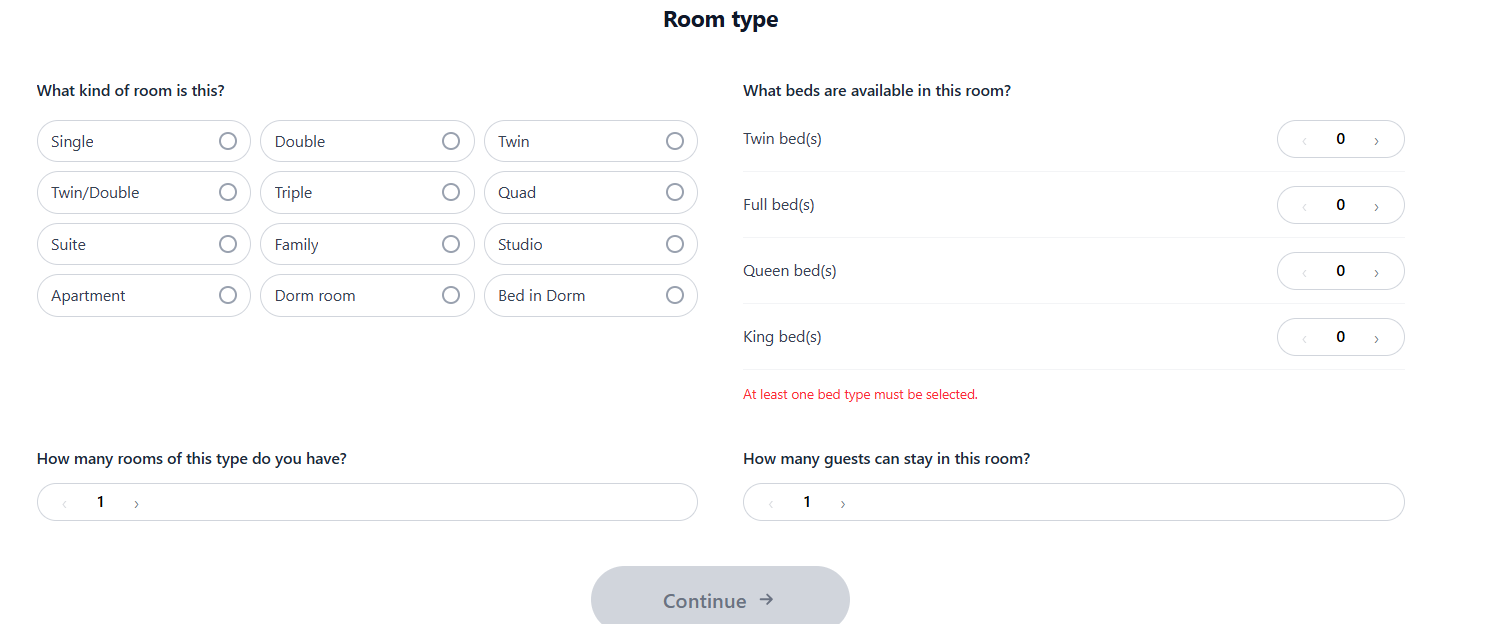Select the Suite room type
The height and width of the screenshot is (624, 1492).
tap(144, 244)
